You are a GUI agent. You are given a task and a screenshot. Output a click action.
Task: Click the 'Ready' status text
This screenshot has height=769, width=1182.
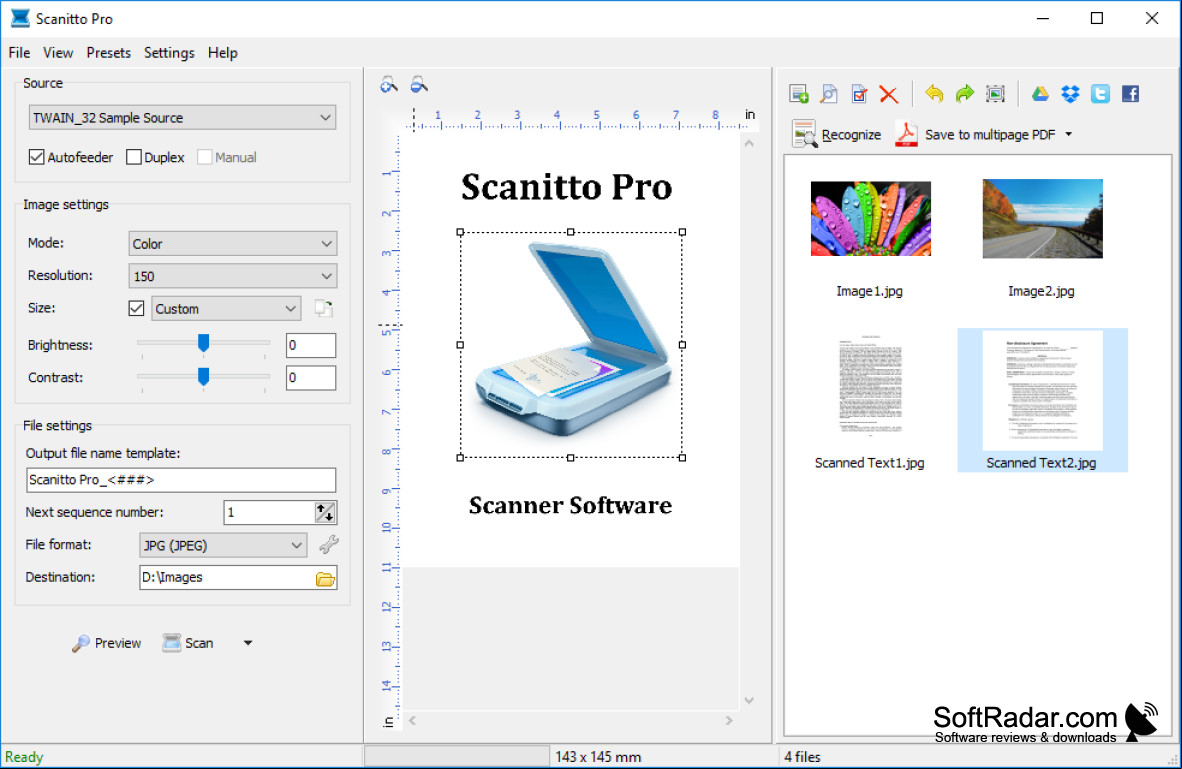pos(24,757)
